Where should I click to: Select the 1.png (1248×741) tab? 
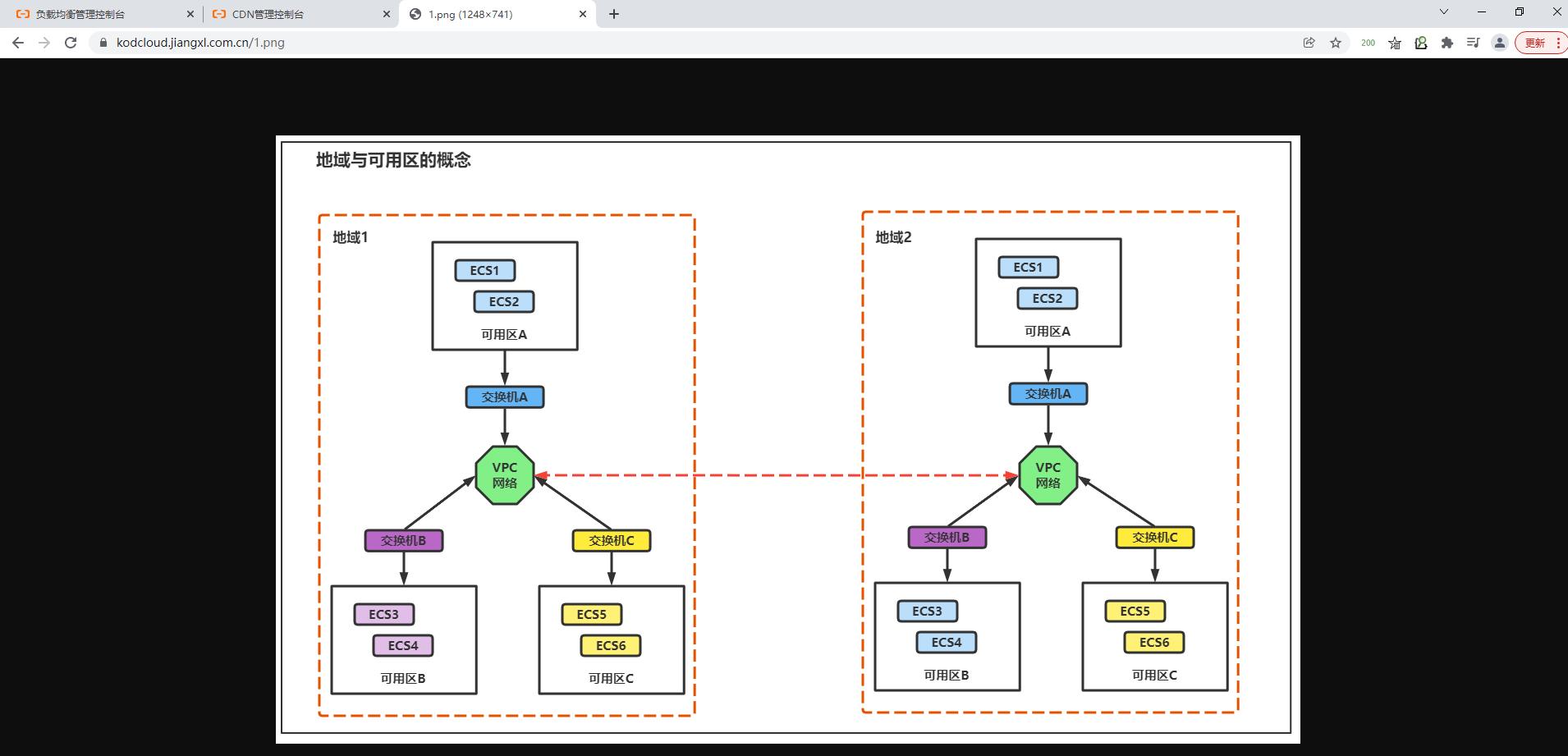[497, 14]
